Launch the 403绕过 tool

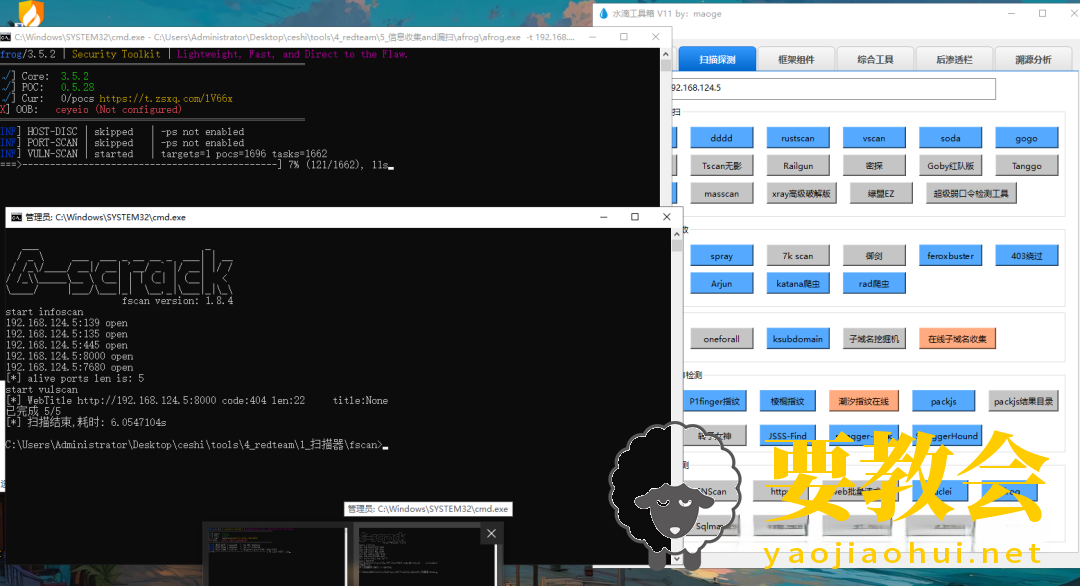tap(1026, 255)
